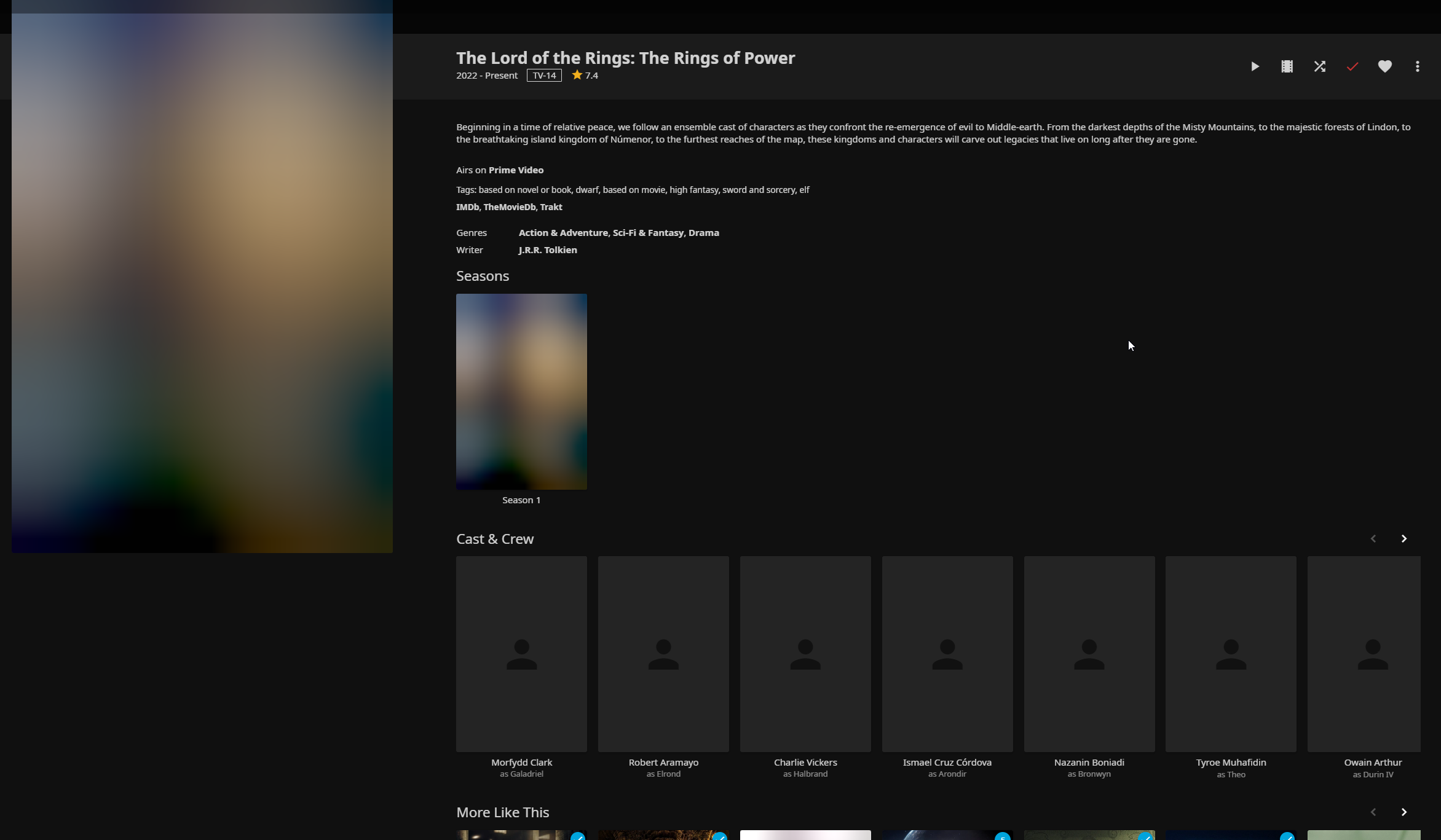Screen dimensions: 1441x840
Task: Open the Trakt external link
Action: (x=551, y=206)
